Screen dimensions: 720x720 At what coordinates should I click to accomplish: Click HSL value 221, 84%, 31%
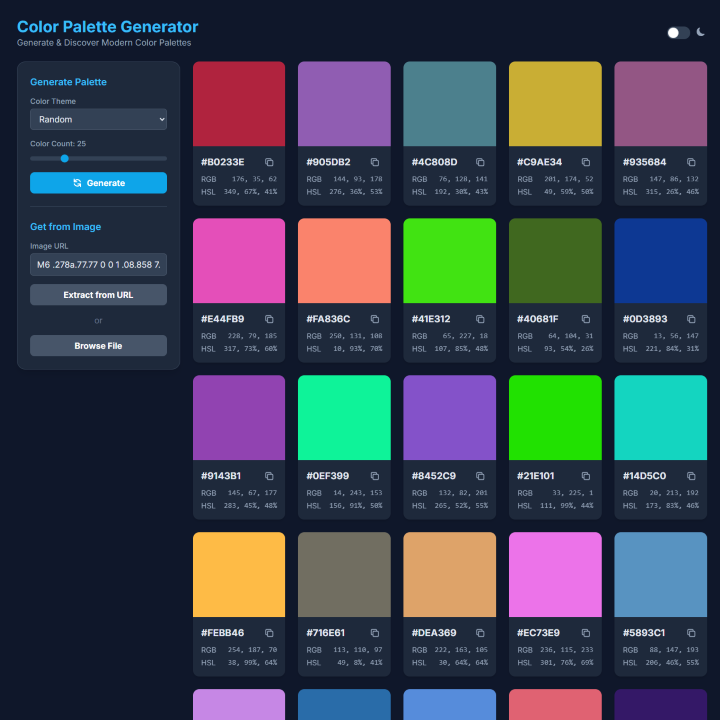click(x=672, y=349)
